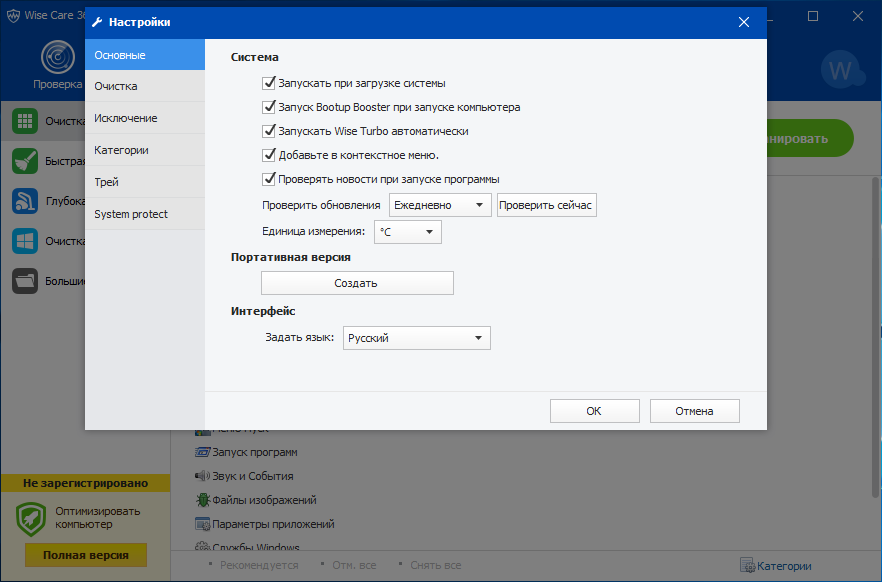This screenshot has width=882, height=582.
Task: Click the Проверить сейчас button
Action: [x=546, y=205]
